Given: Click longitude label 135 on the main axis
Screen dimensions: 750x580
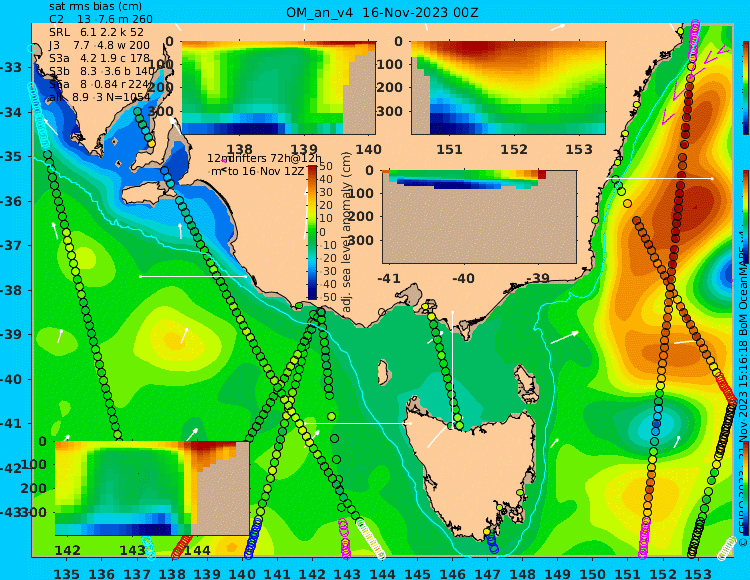Looking at the screenshot, I should tap(66, 573).
